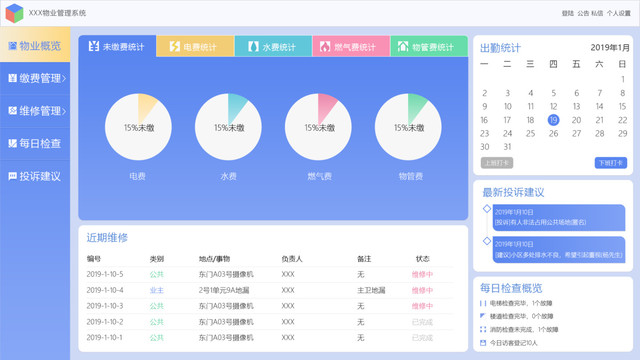Select highlighted date 19 in calendar

[553, 120]
